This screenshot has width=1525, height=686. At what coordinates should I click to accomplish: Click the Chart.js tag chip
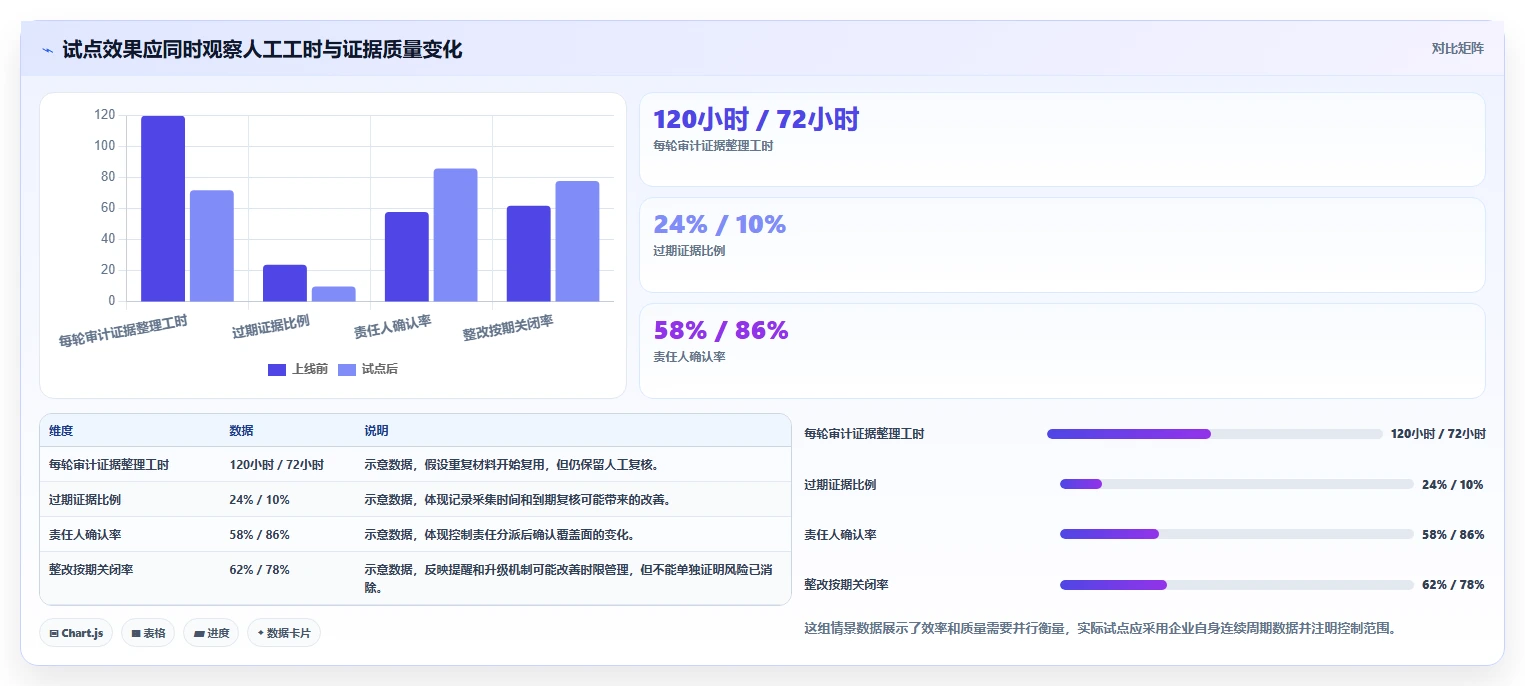coord(76,633)
